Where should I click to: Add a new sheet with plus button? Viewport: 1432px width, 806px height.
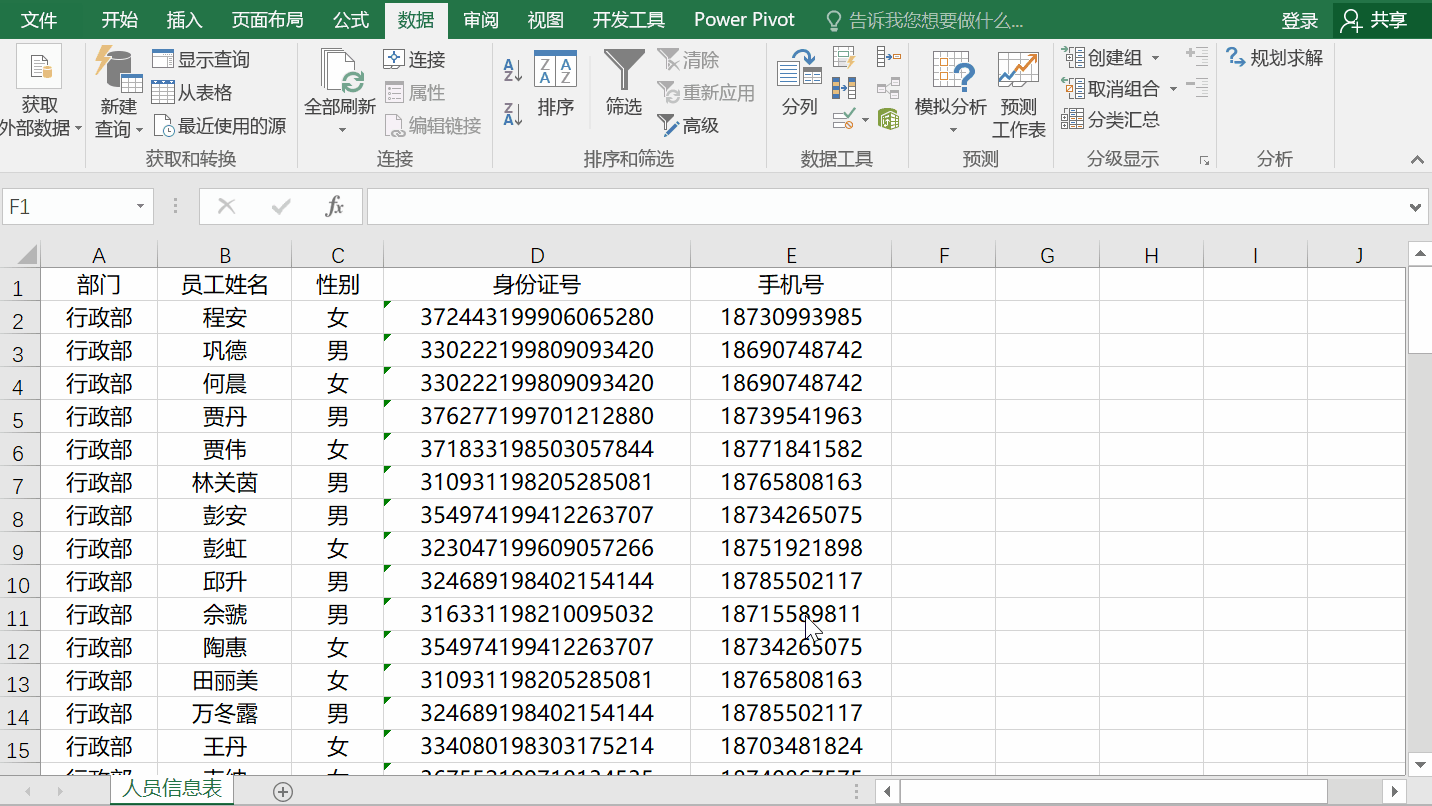(x=283, y=791)
